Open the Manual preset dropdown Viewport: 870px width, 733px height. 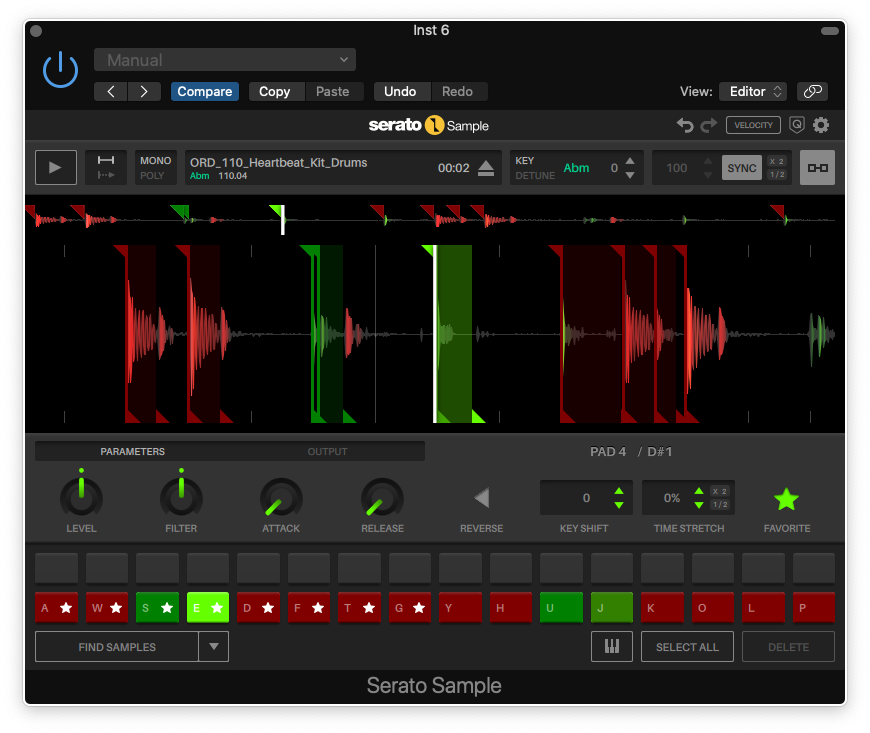(x=225, y=60)
